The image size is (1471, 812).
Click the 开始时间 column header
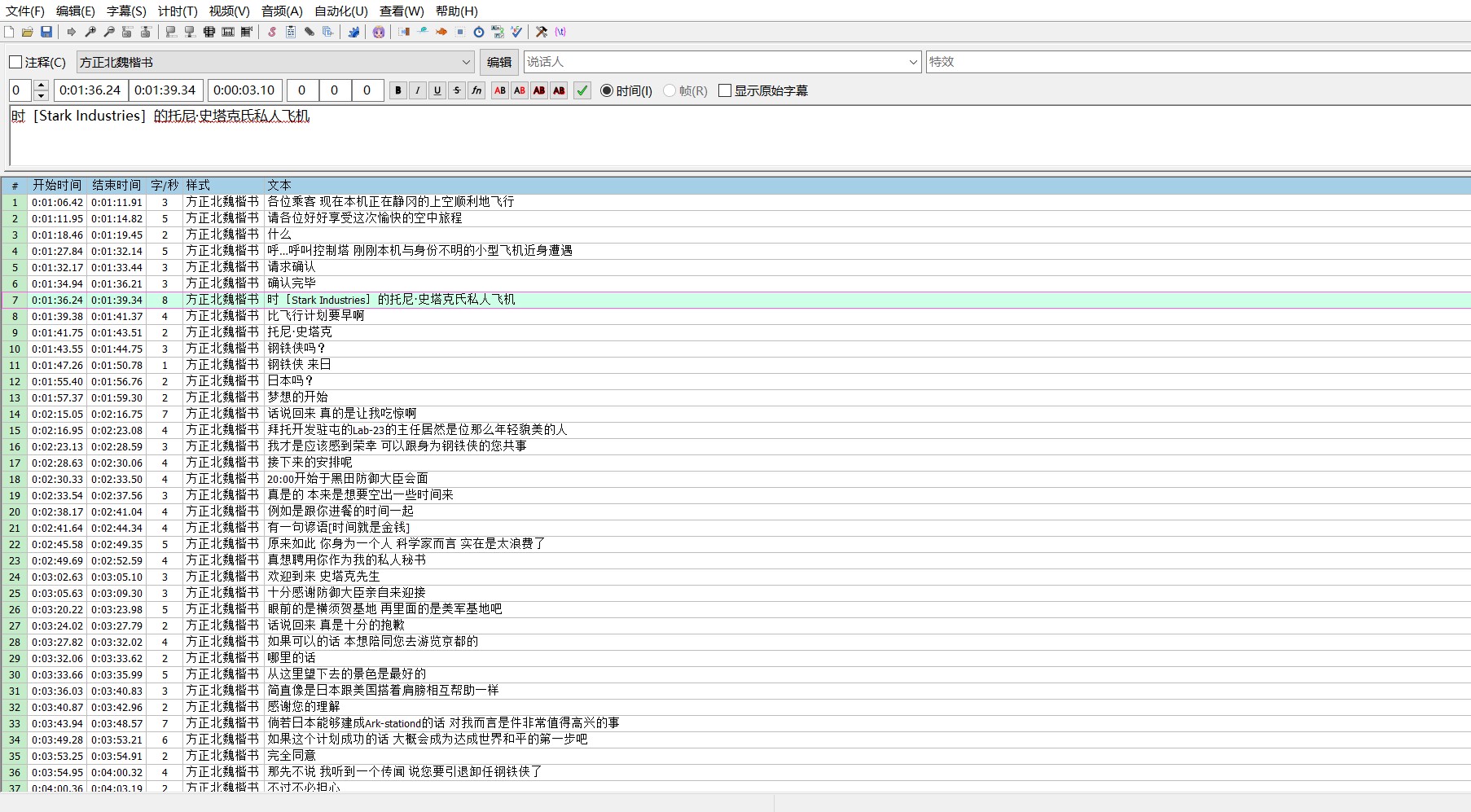point(57,186)
